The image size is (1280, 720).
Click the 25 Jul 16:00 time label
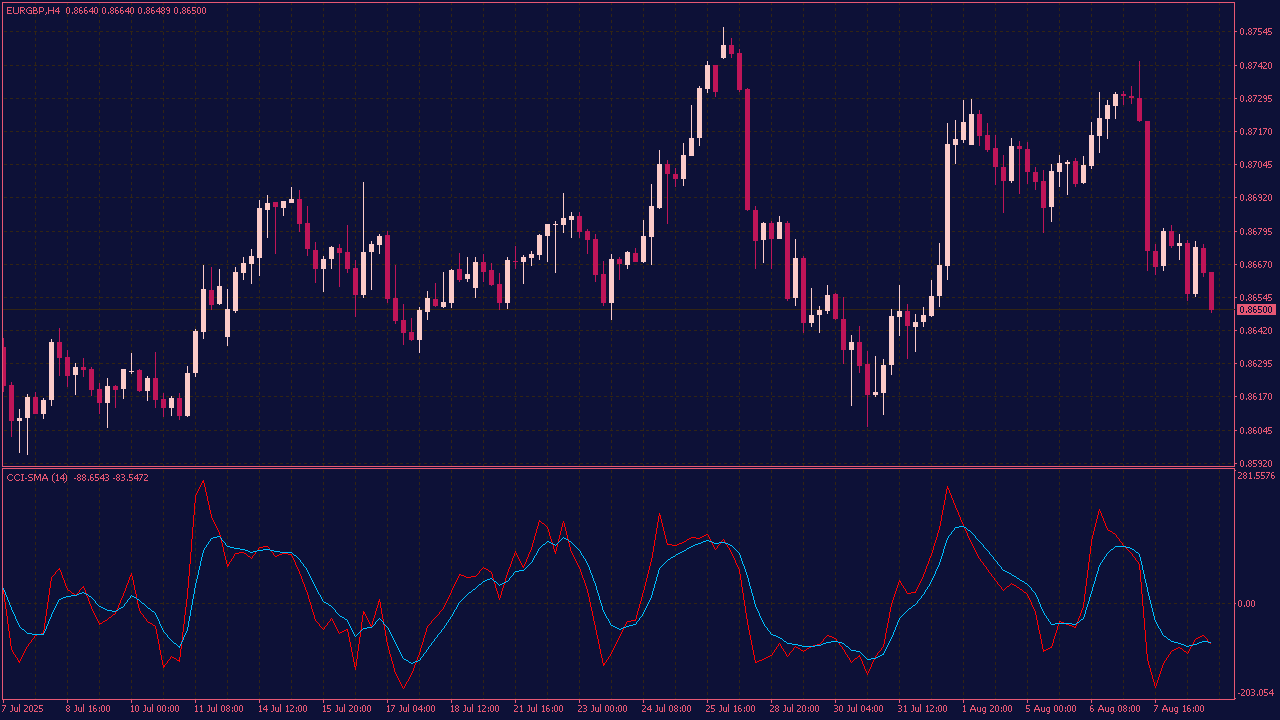(x=731, y=709)
